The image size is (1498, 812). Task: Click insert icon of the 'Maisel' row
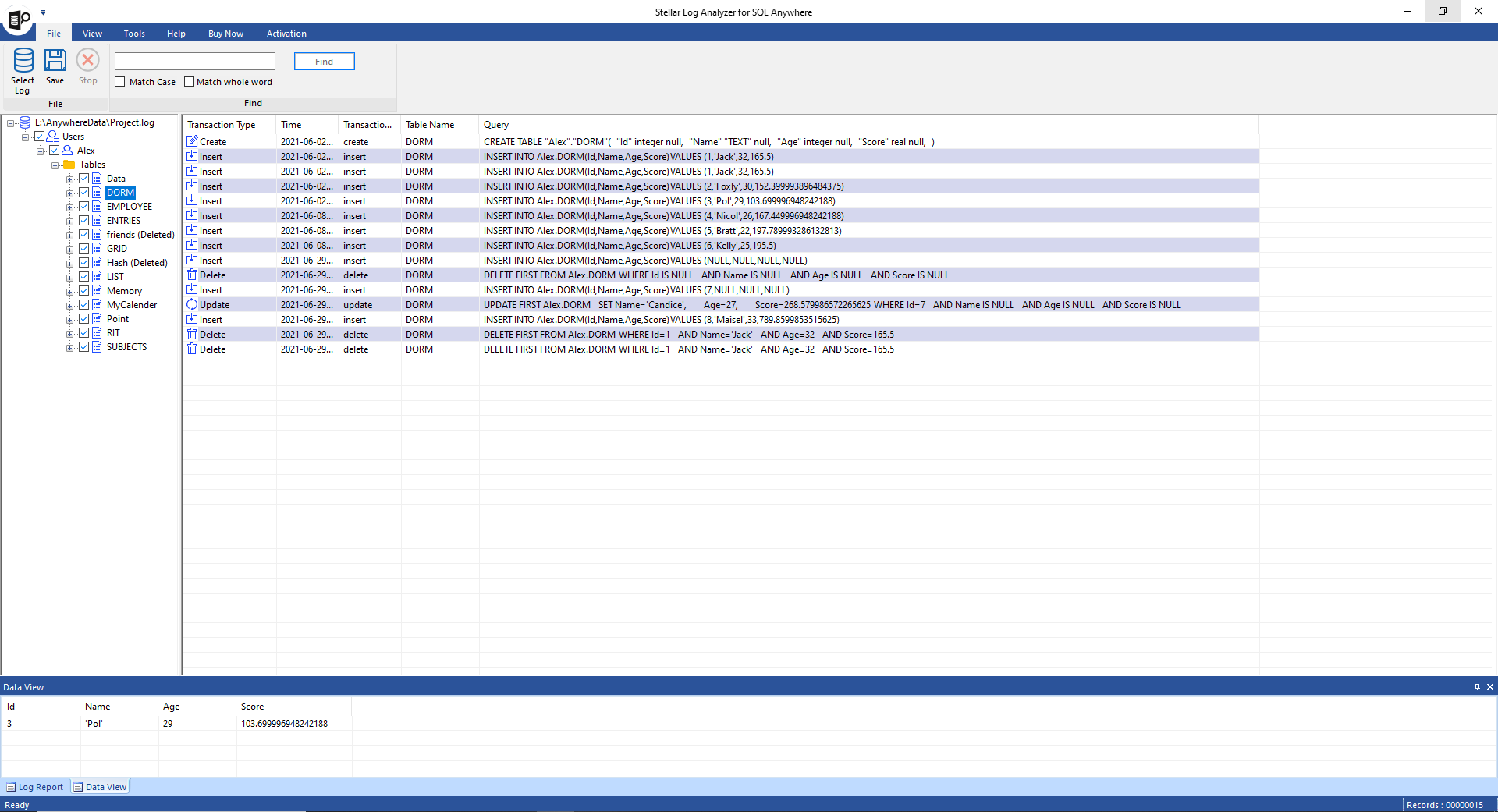(x=192, y=319)
